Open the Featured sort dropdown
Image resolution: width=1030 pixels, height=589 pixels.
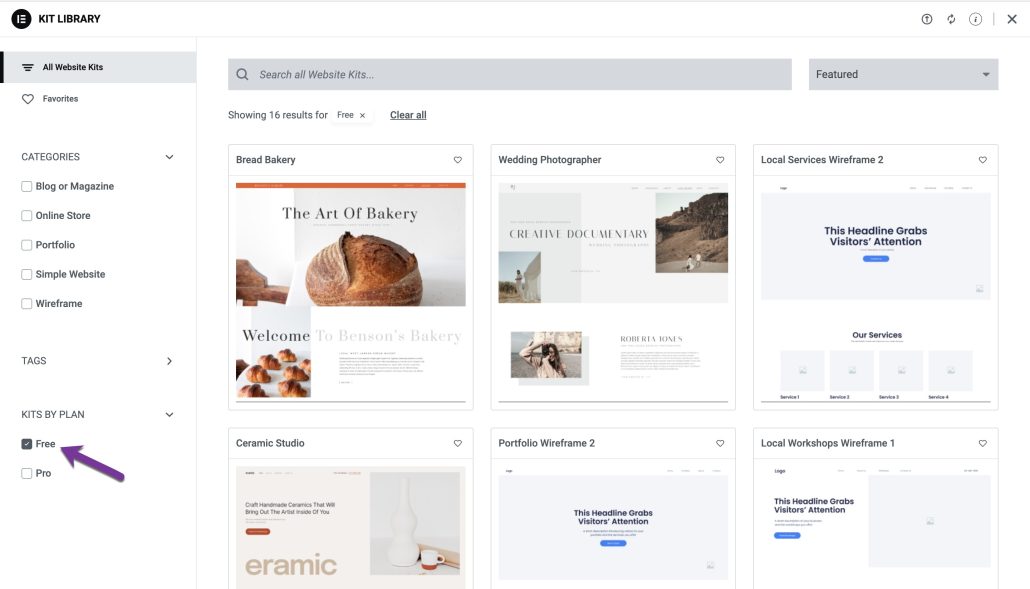(x=902, y=74)
